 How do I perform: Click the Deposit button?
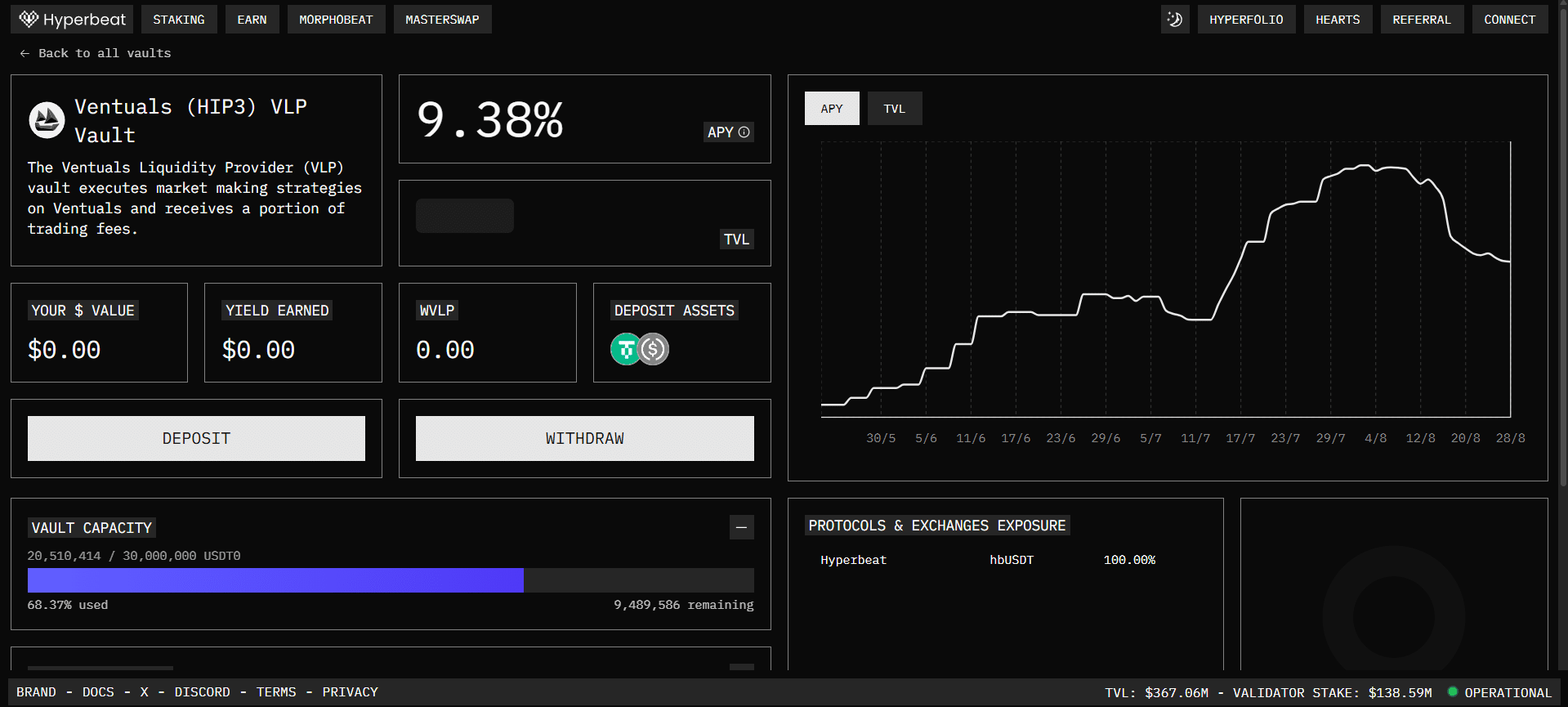pyautogui.click(x=196, y=439)
